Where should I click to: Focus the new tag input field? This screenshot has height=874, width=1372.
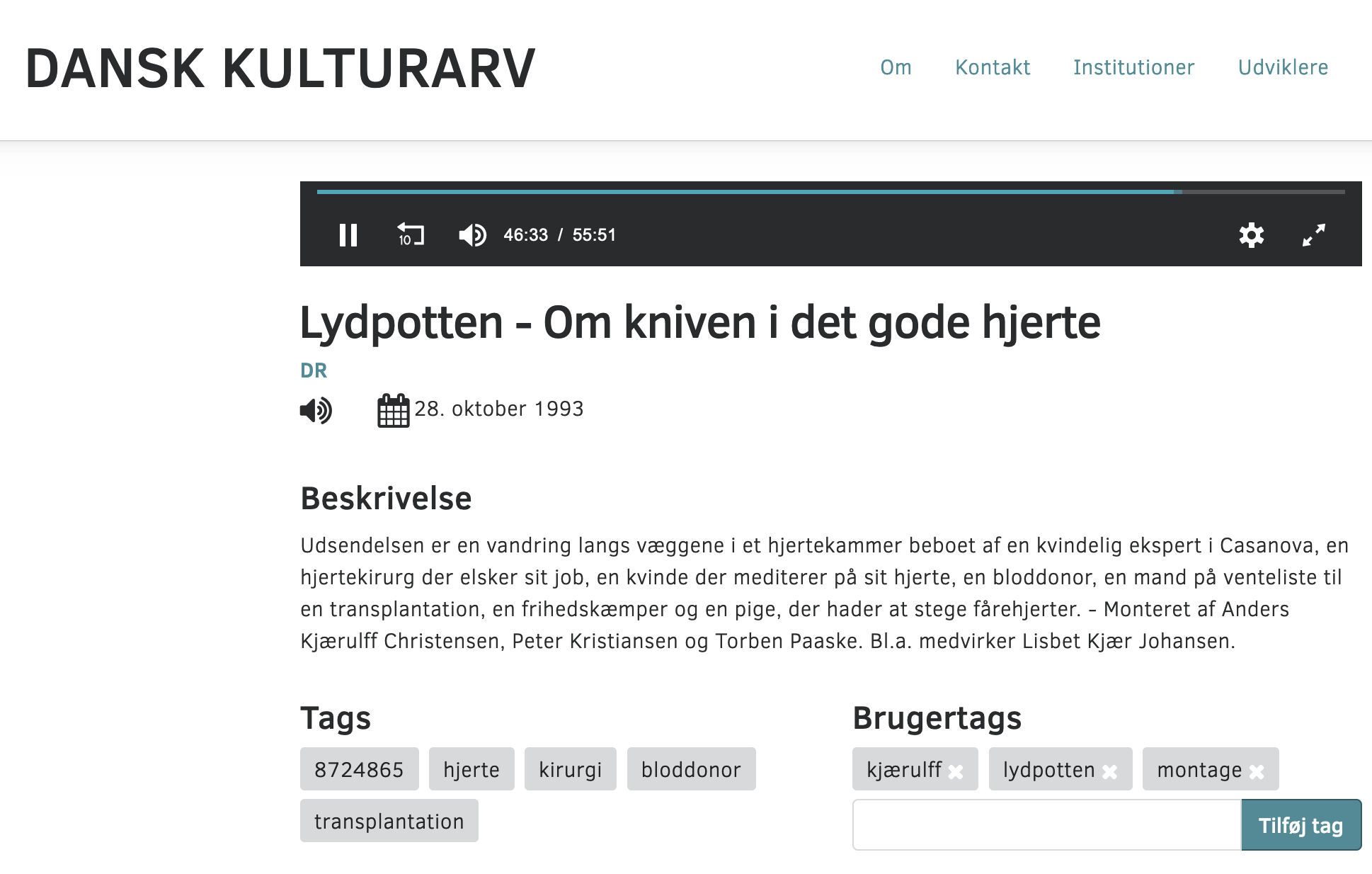1046,825
